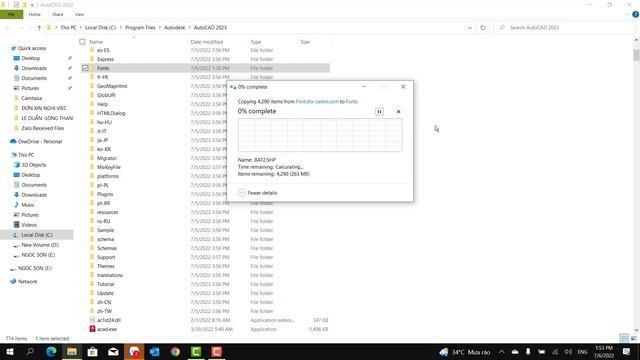Image resolution: width=640 pixels, height=360 pixels.
Task: Open the File ribbon tab
Action: 11,14
